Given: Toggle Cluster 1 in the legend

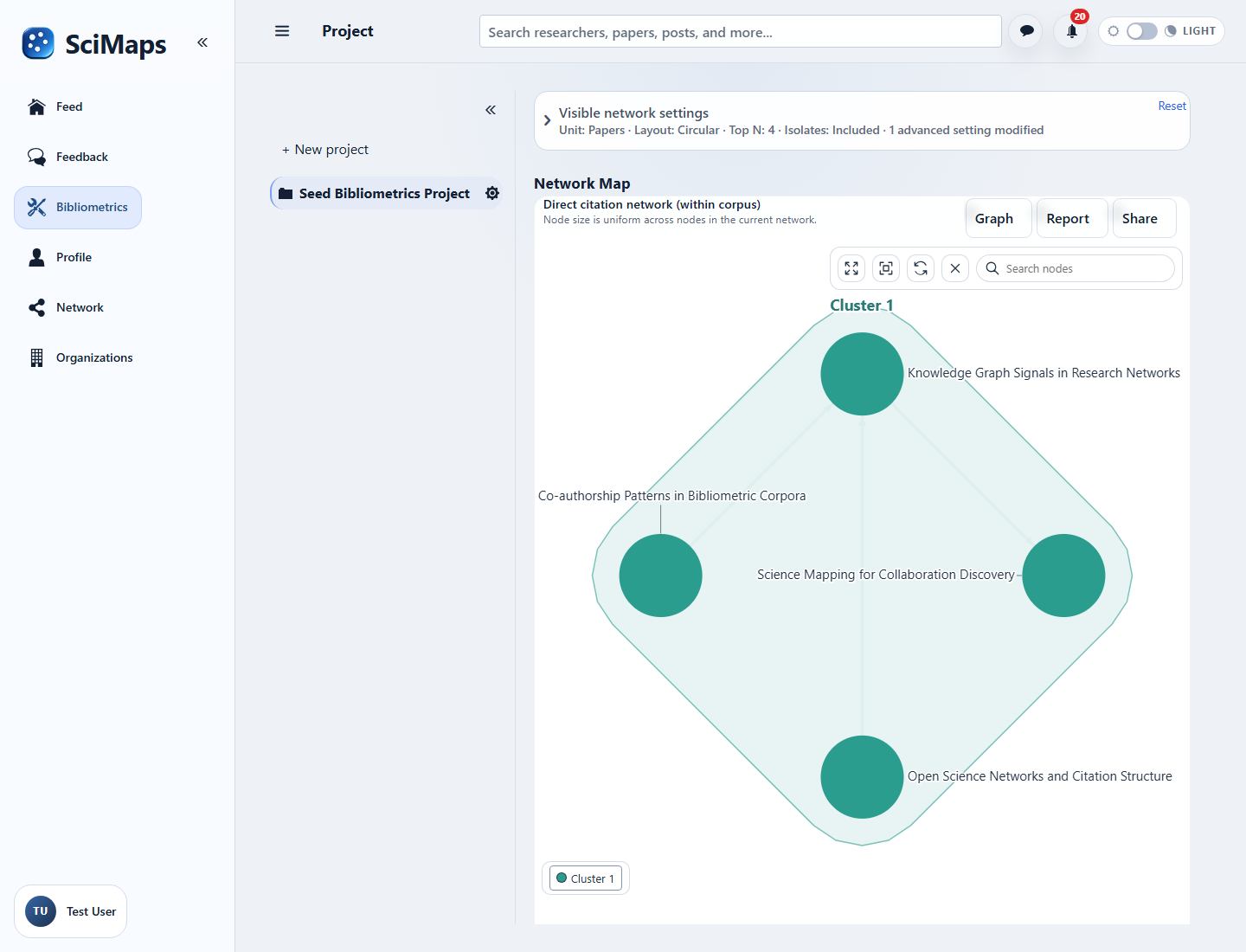Looking at the screenshot, I should click(586, 878).
